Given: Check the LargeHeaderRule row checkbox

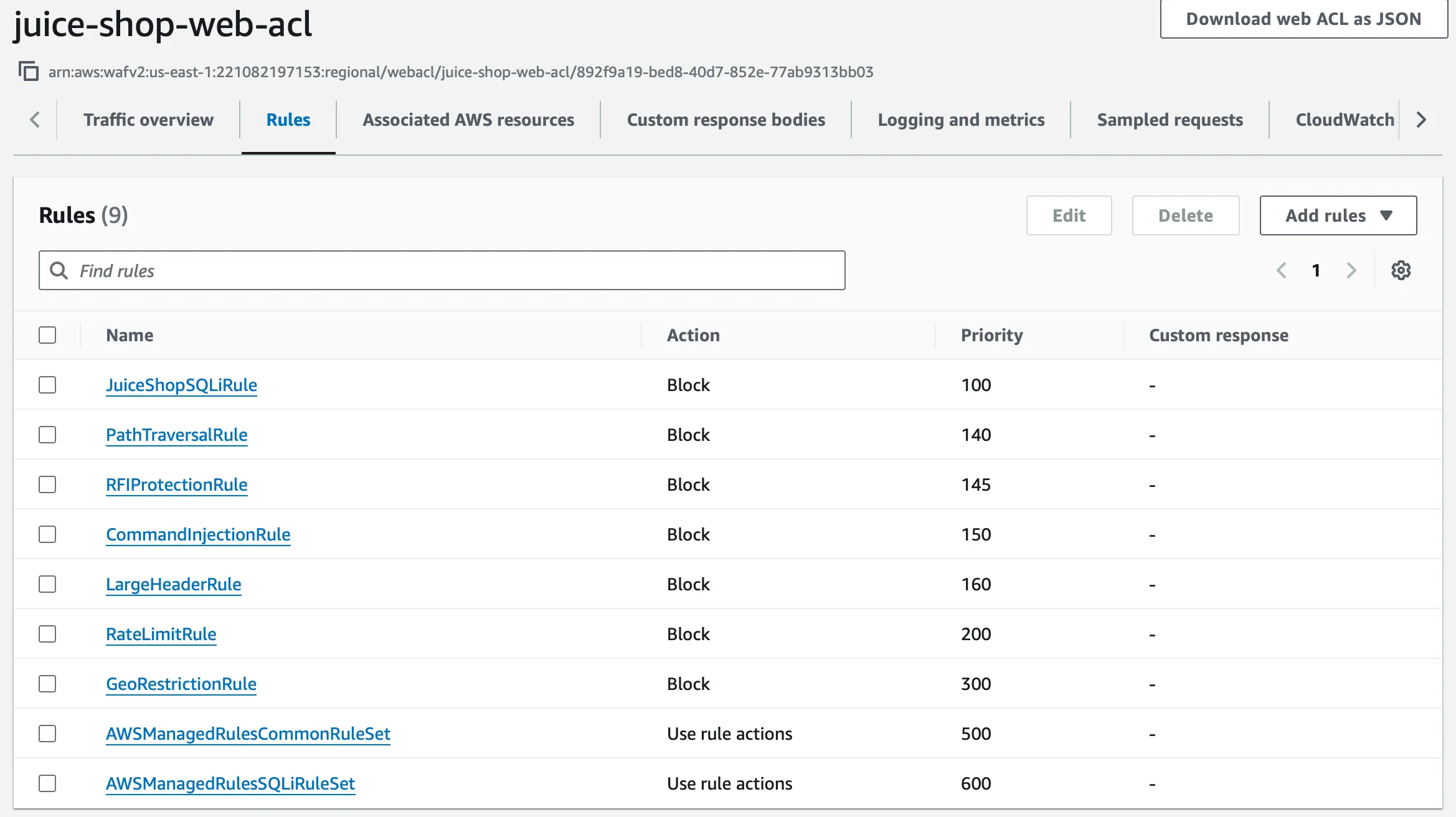Looking at the screenshot, I should tap(47, 584).
